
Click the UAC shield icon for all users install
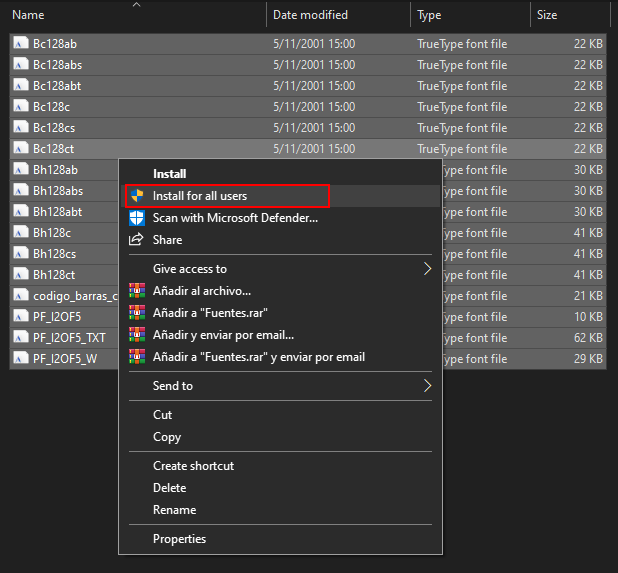(x=137, y=196)
